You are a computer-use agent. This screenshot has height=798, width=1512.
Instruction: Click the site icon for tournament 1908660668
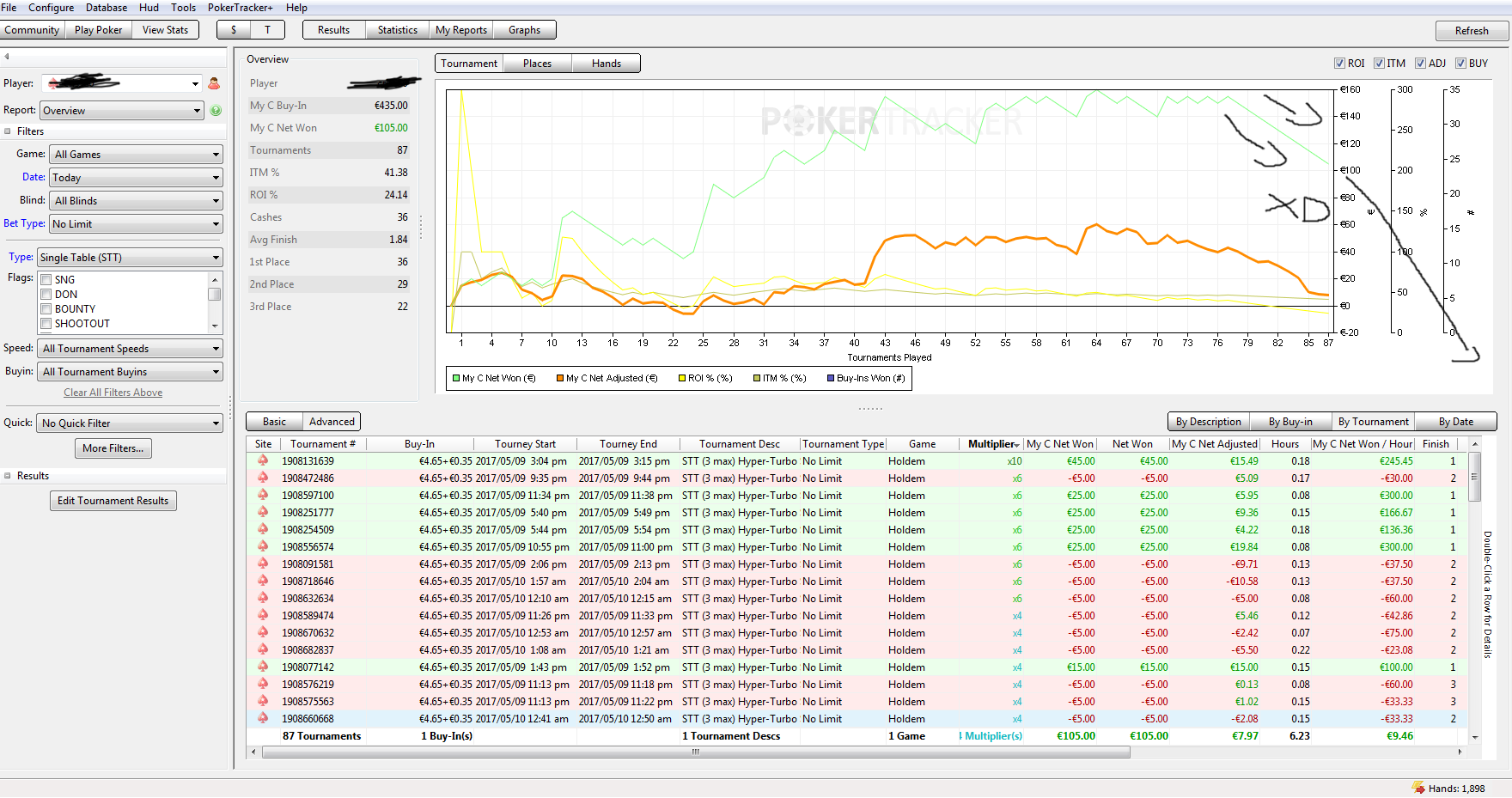[263, 718]
